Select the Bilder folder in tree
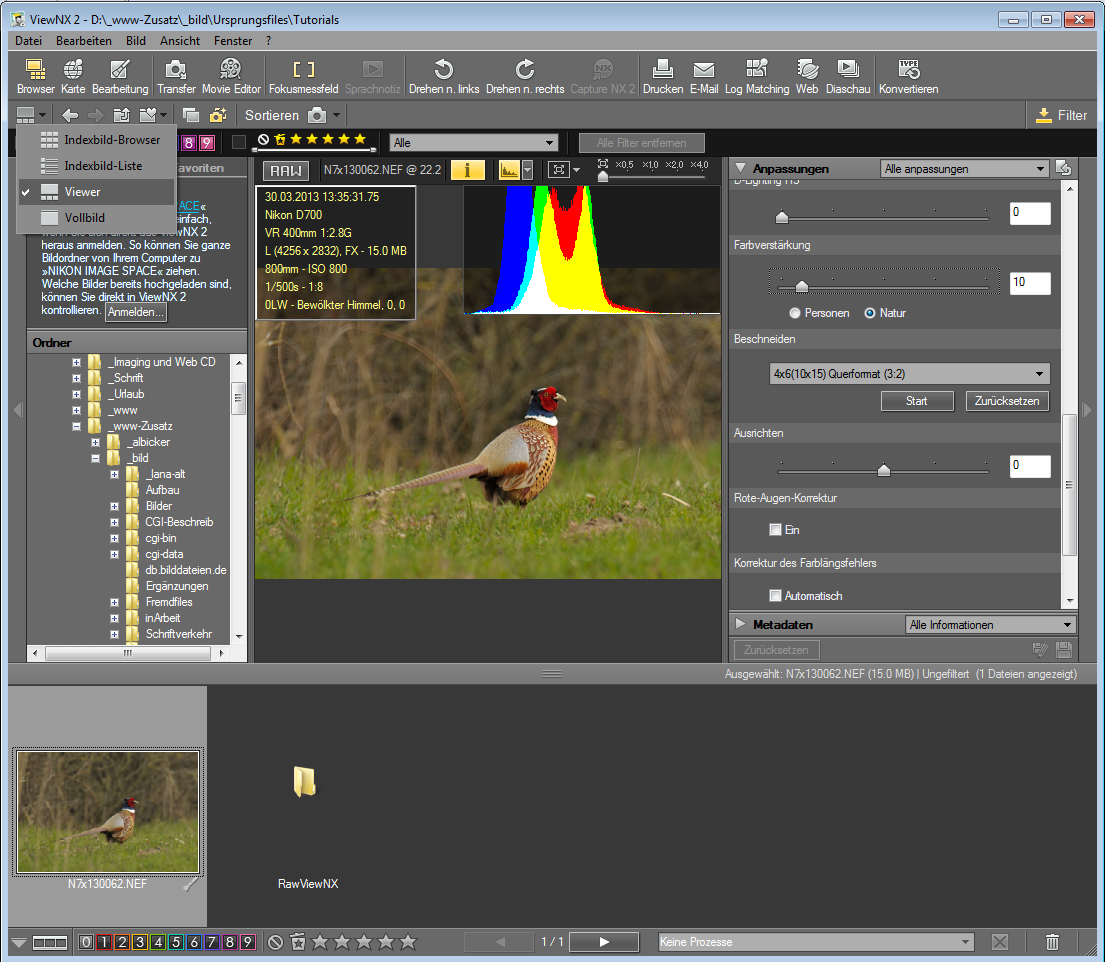The width and height of the screenshot is (1105, 962). tap(159, 506)
